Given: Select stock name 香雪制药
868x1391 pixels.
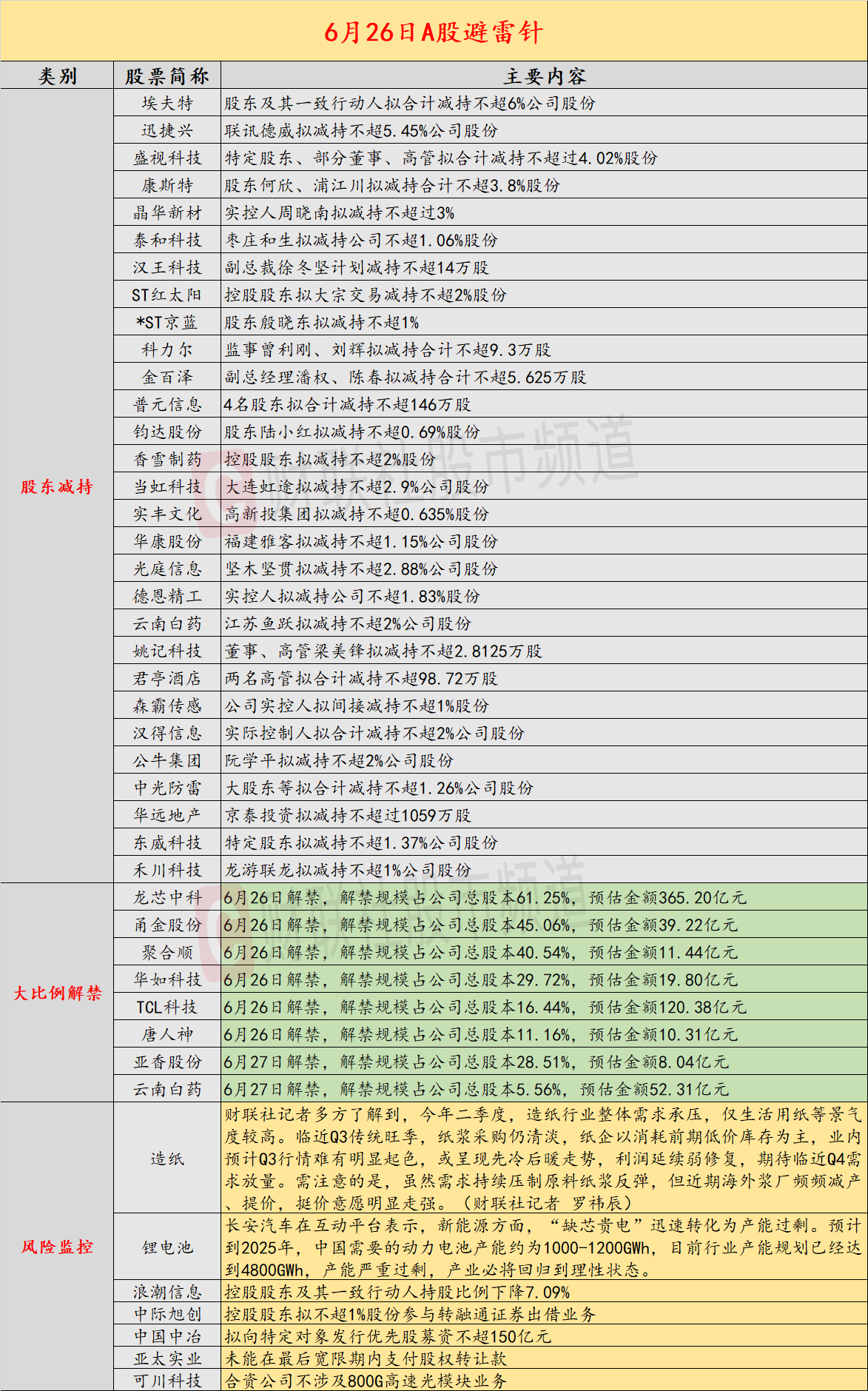Looking at the screenshot, I should tap(167, 459).
